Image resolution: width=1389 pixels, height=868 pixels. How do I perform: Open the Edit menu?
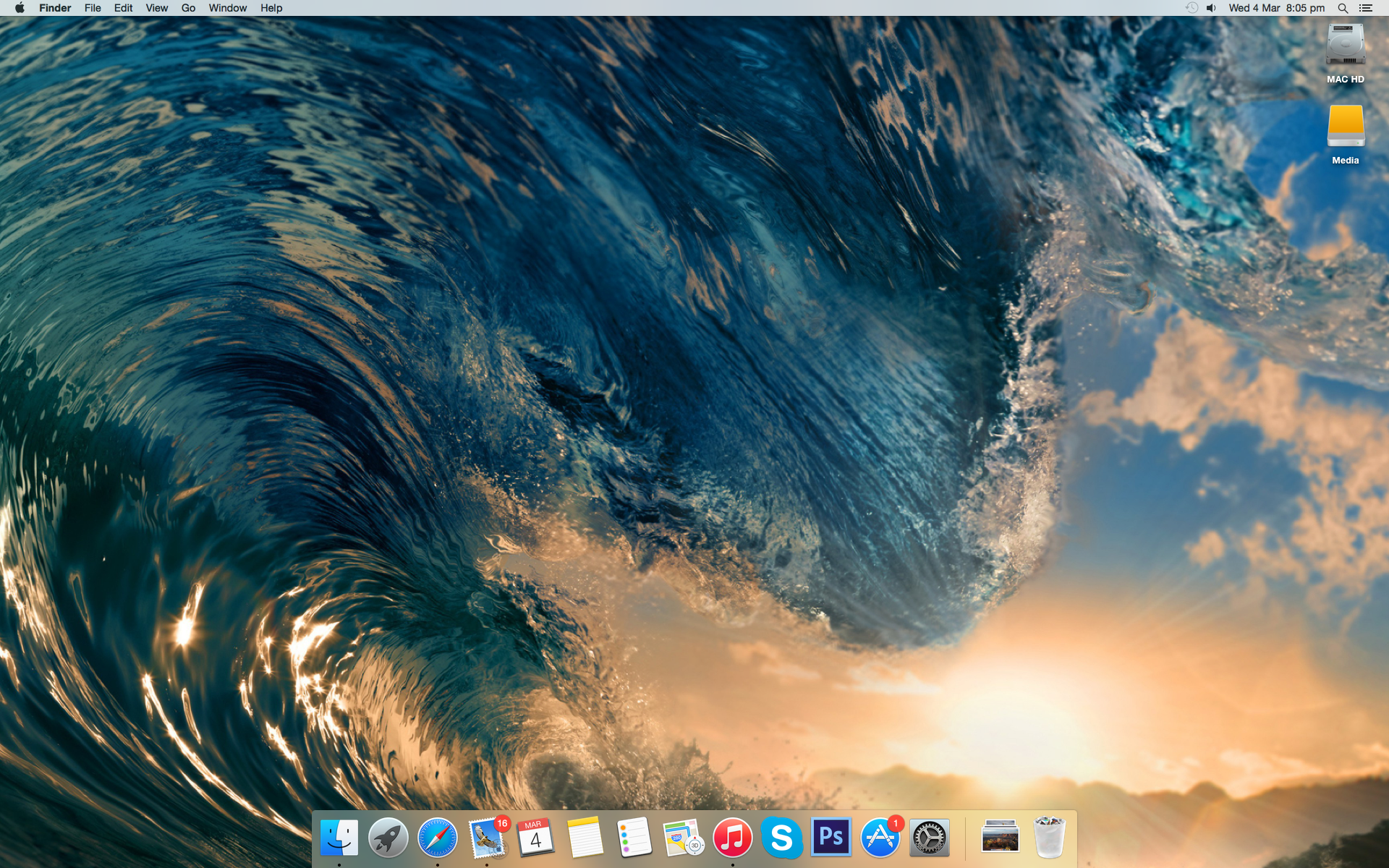coord(123,8)
